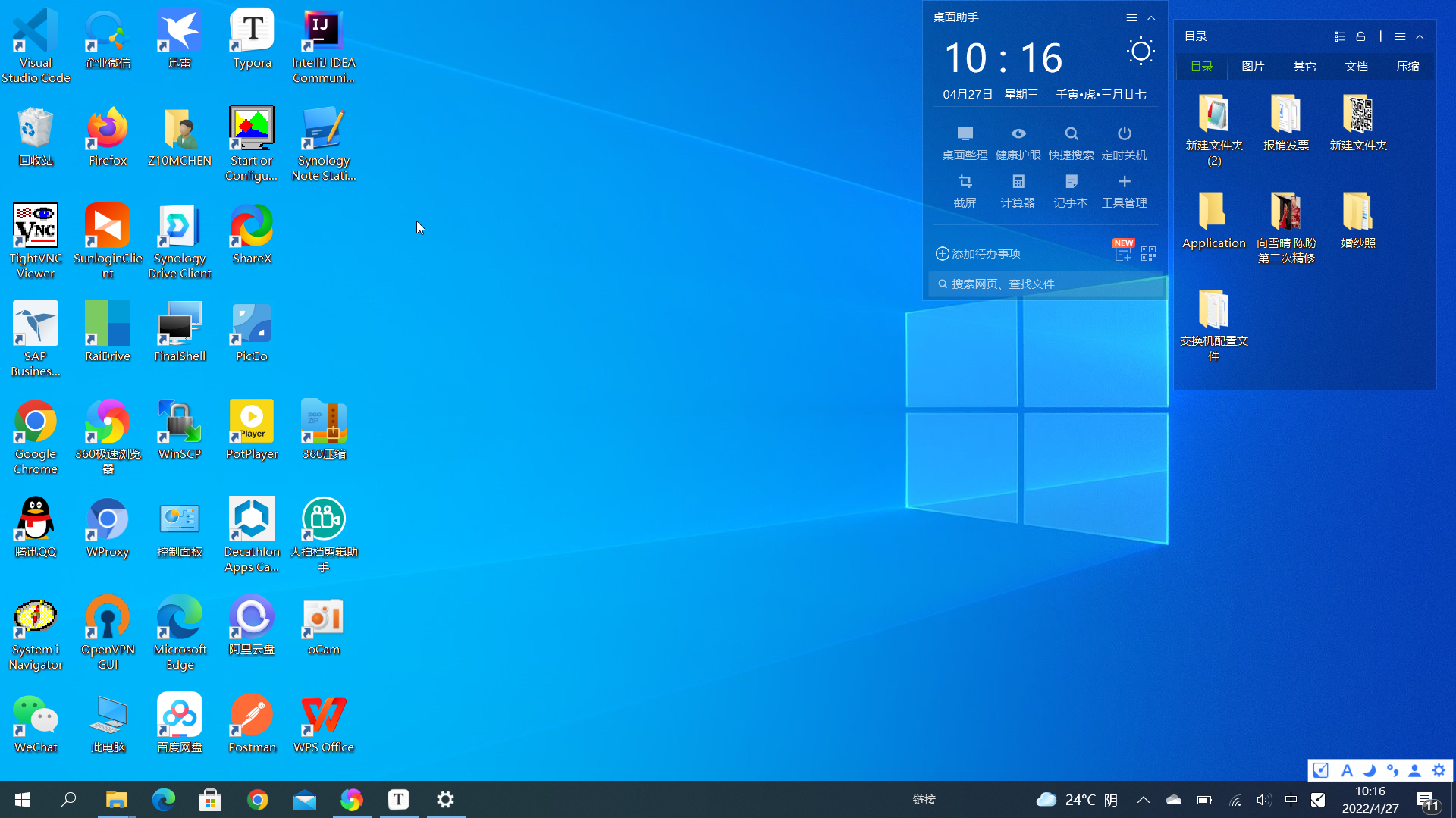Click 截屏 screenshot tool
This screenshot has height=818, width=1456.
(x=965, y=191)
